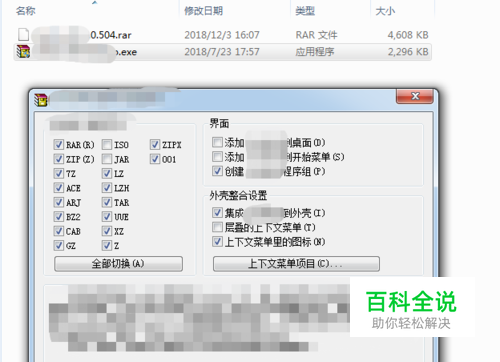The width and height of the screenshot is (500, 362).
Task: Toggle the ZIP (Z) checkbox
Action: [x=58, y=159]
